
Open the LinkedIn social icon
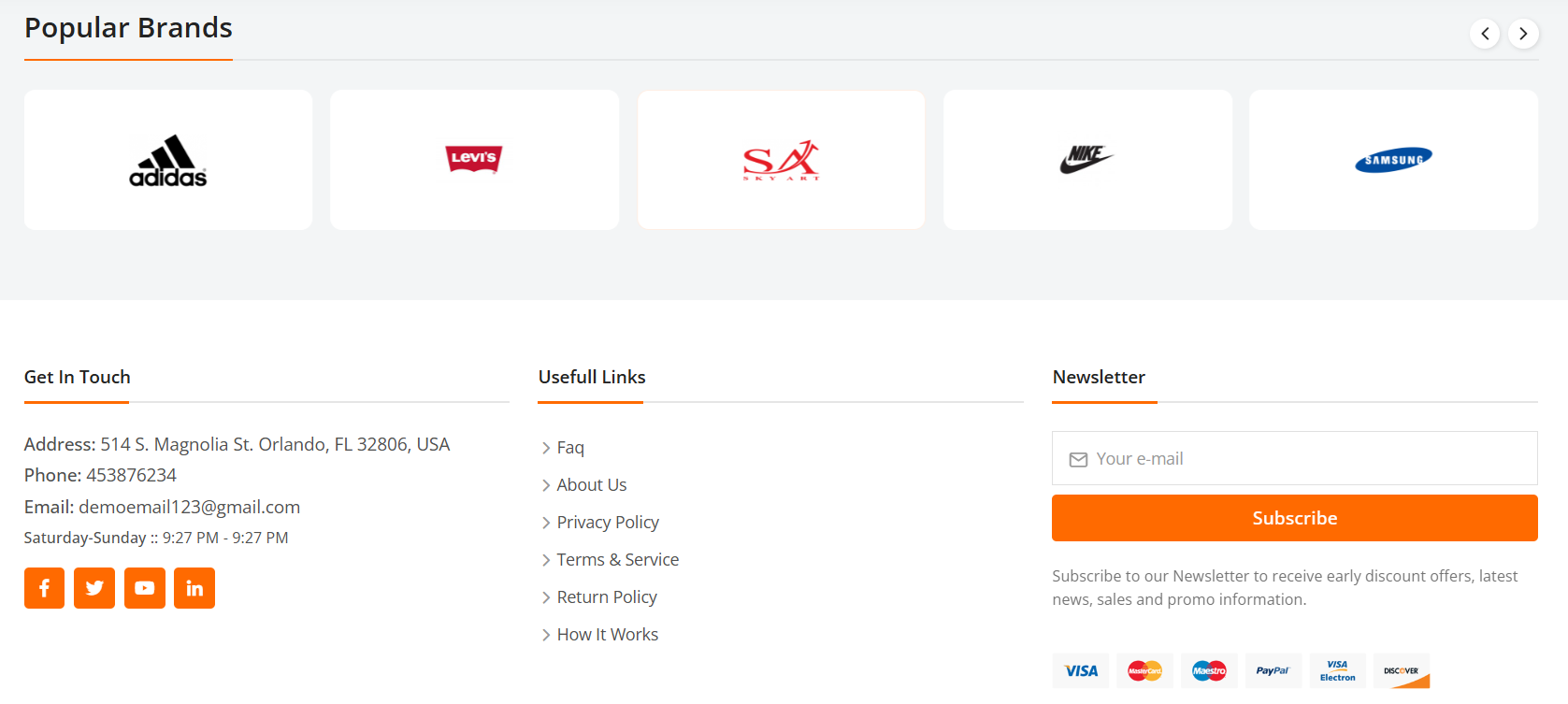point(194,588)
